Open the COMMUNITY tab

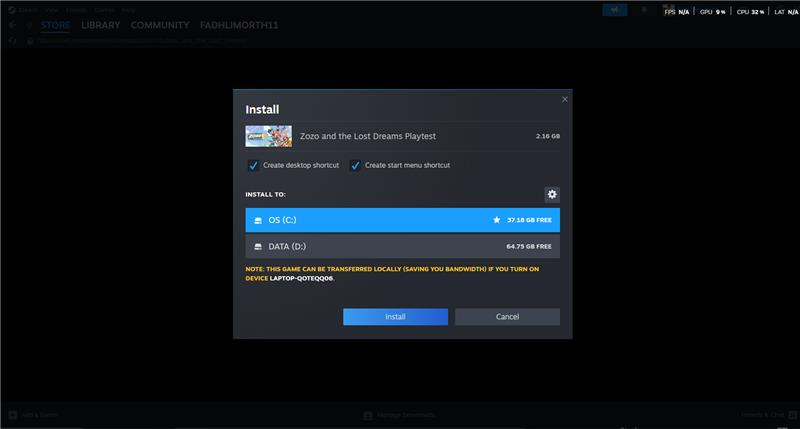click(x=160, y=24)
